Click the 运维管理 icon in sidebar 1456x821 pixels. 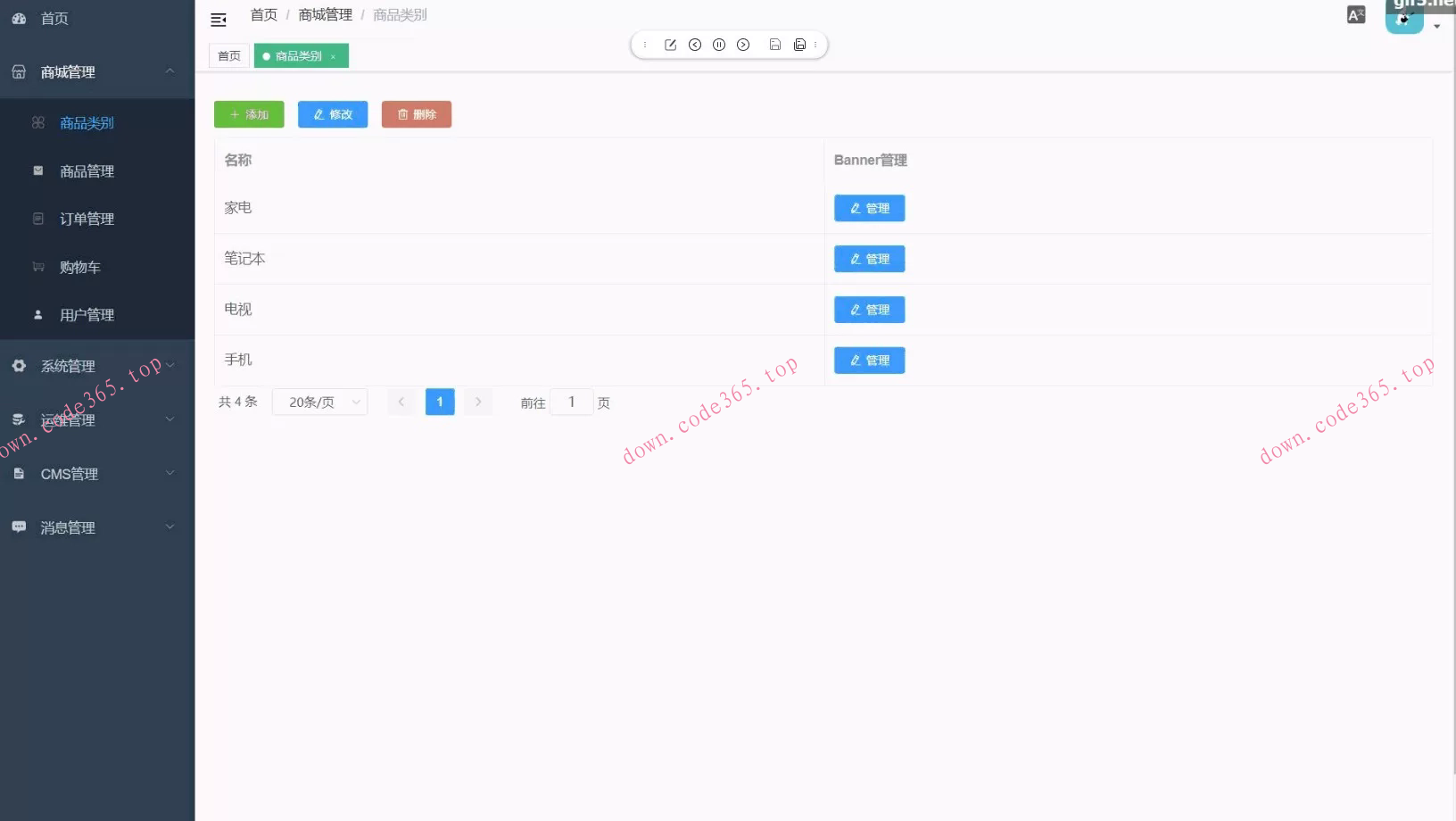click(19, 419)
